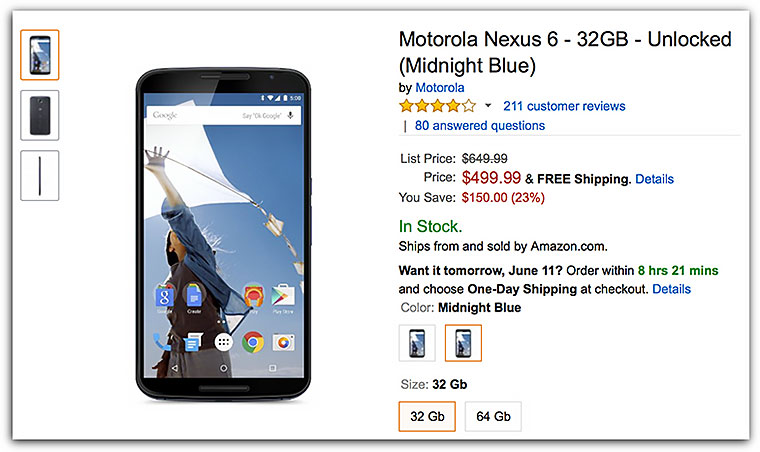Choose the selected Midnight Blue color swatch
The height and width of the screenshot is (452, 760).
[463, 342]
